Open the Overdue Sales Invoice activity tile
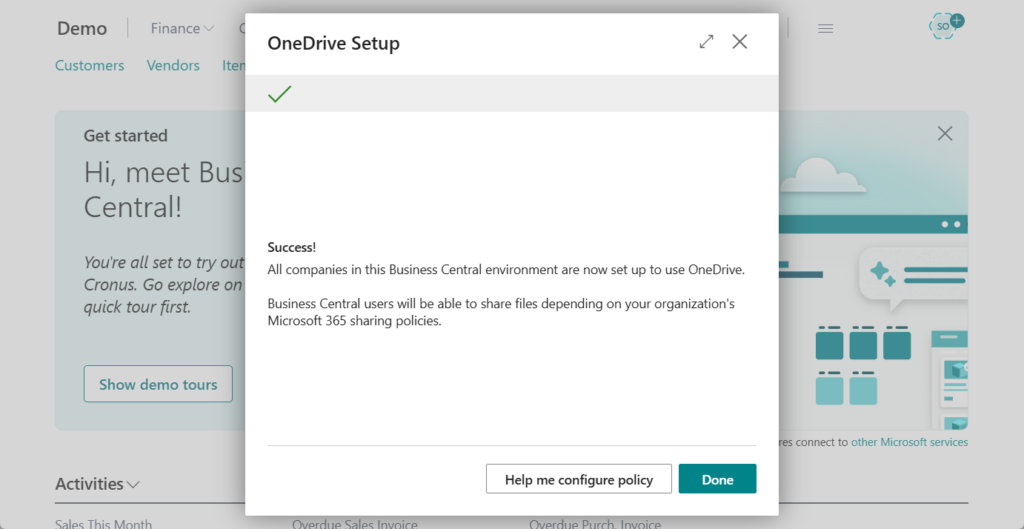1024x529 pixels. [355, 523]
